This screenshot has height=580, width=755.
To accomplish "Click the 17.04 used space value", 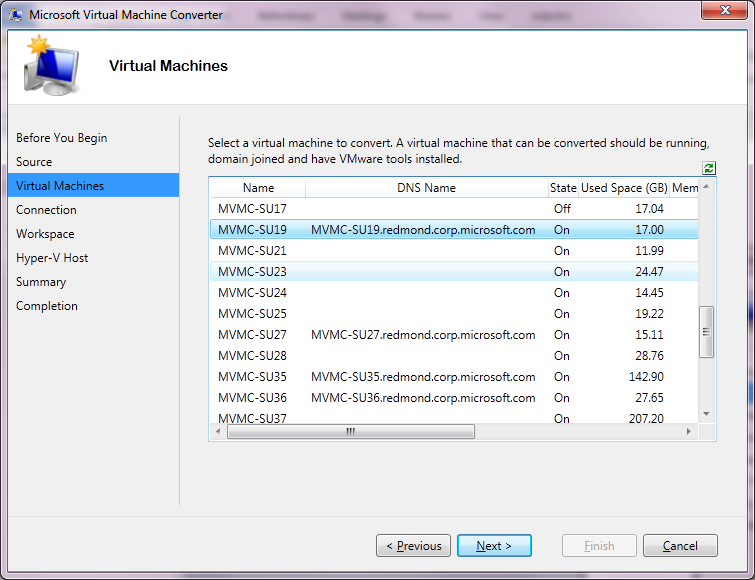I will (x=649, y=209).
